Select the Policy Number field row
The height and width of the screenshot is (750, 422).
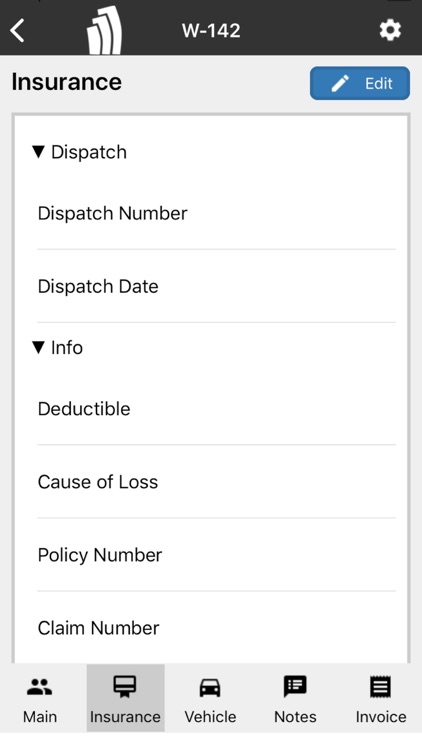216,555
